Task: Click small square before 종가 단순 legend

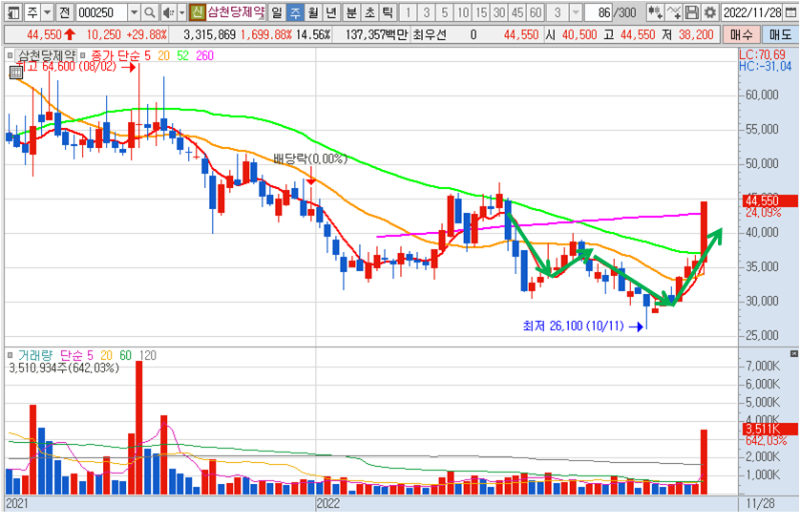Action: click(83, 55)
